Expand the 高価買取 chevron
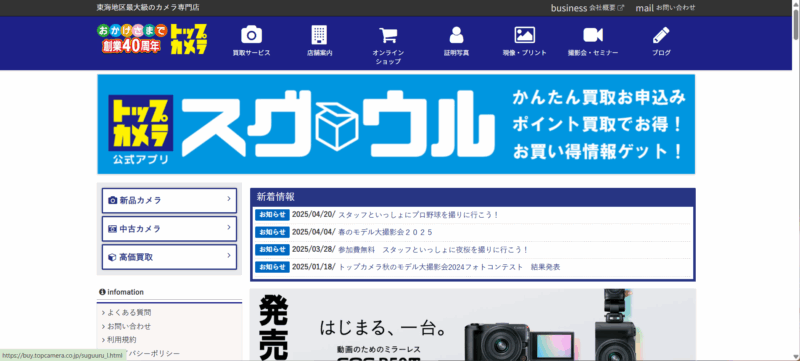The height and width of the screenshot is (361, 800). [229, 256]
